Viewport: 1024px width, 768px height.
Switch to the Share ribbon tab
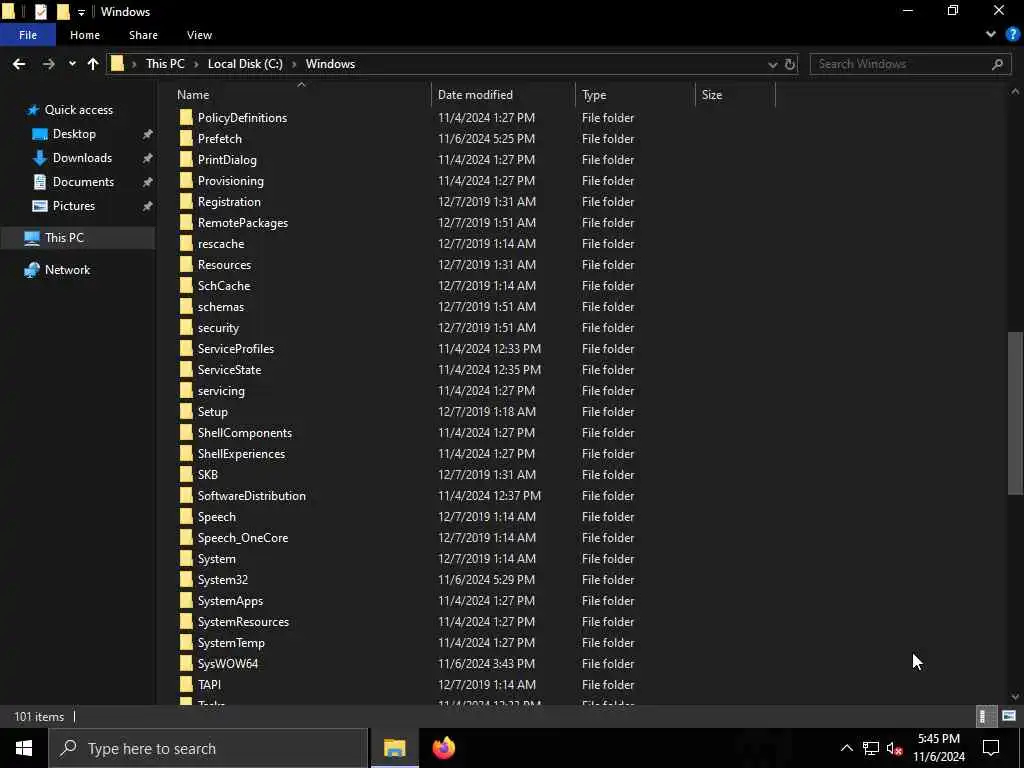(x=143, y=35)
